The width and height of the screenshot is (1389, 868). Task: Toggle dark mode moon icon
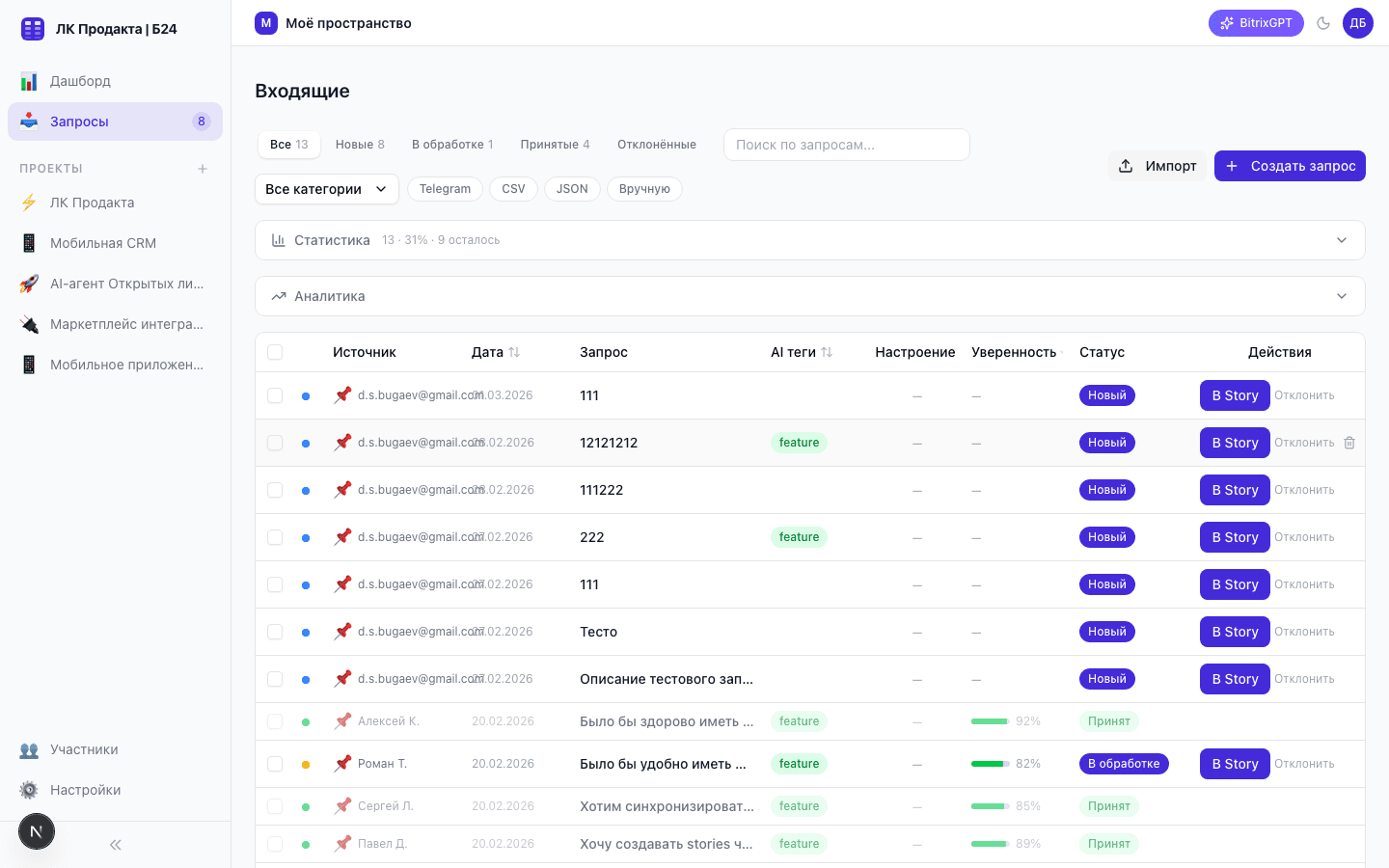(1323, 23)
